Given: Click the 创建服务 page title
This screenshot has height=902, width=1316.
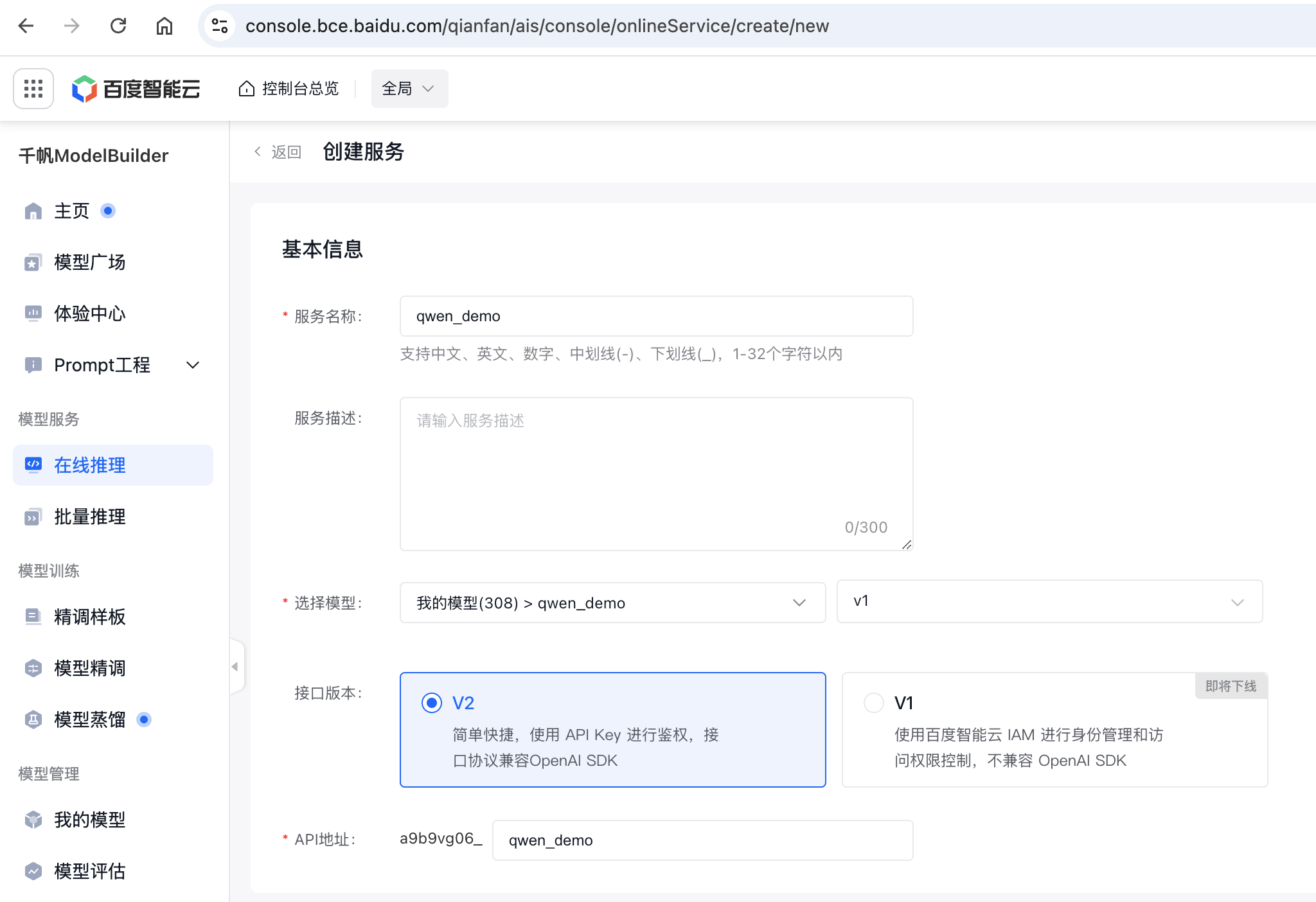Looking at the screenshot, I should 364,152.
